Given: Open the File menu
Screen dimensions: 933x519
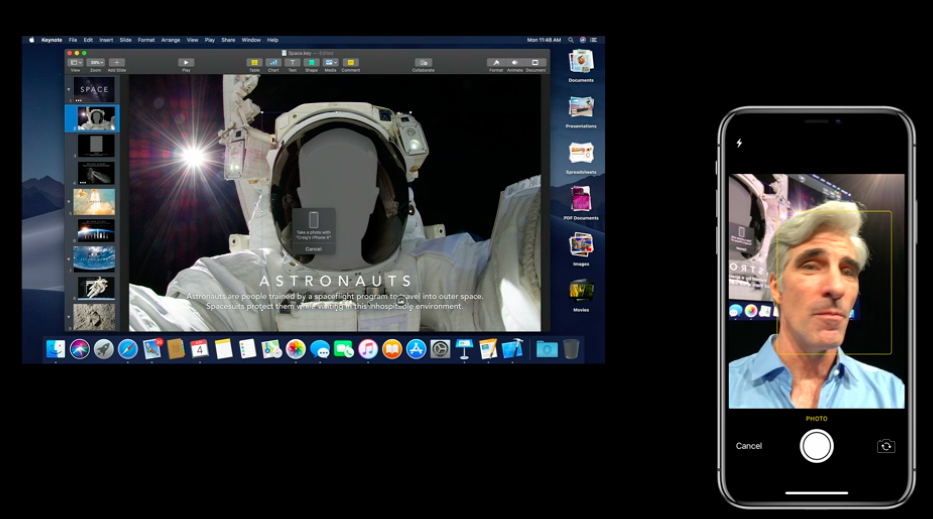Looking at the screenshot, I should pyautogui.click(x=73, y=40).
